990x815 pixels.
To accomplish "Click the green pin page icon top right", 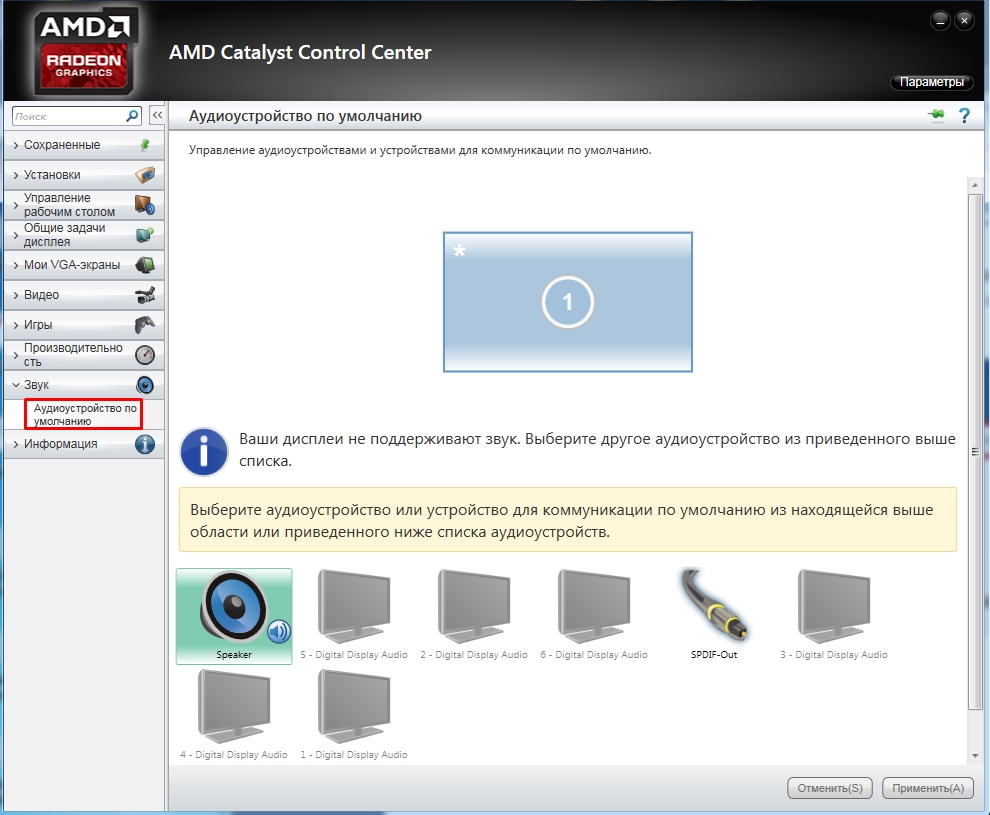I will point(936,114).
